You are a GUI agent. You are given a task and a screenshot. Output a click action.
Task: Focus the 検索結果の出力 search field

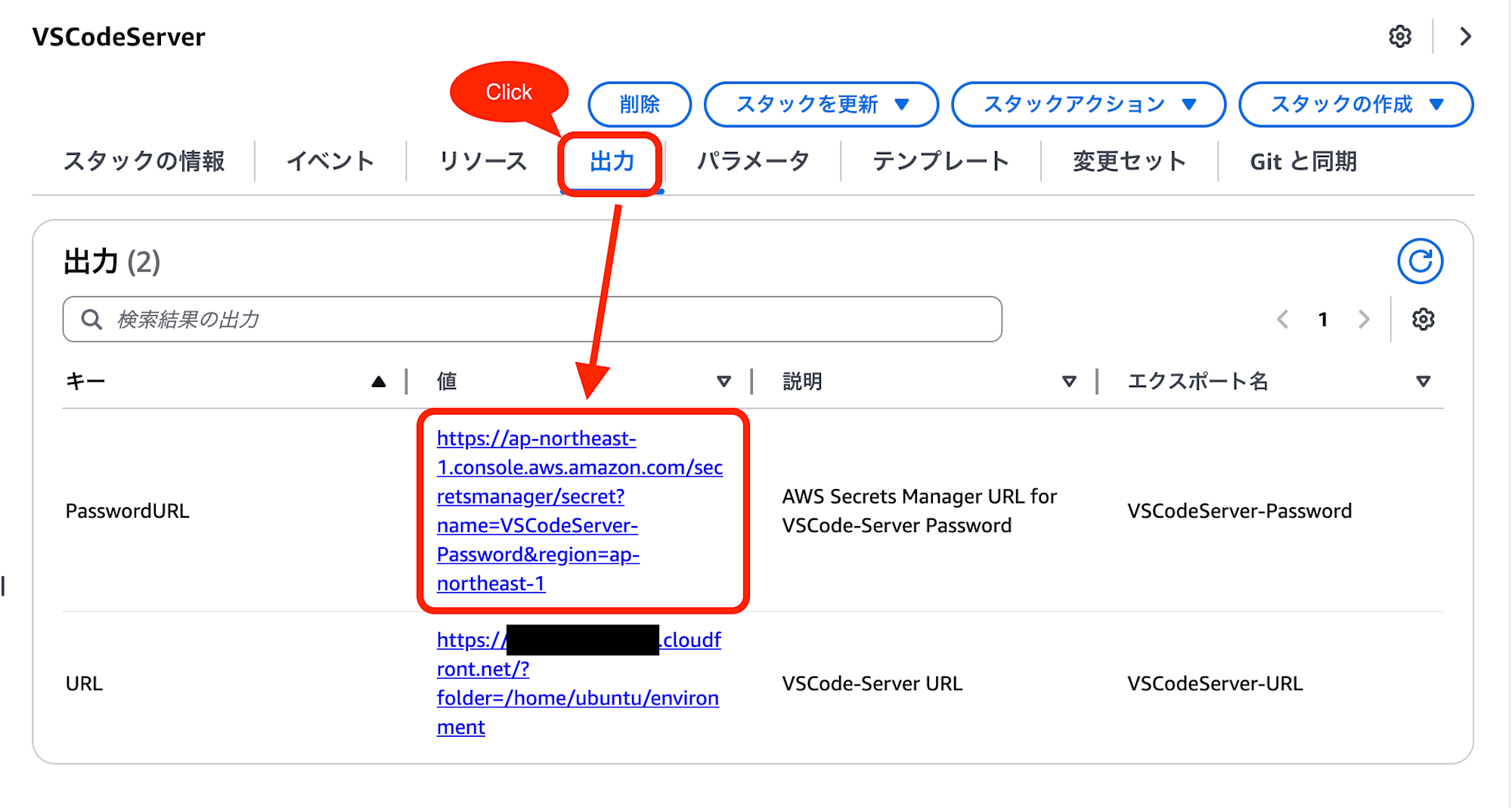point(532,319)
